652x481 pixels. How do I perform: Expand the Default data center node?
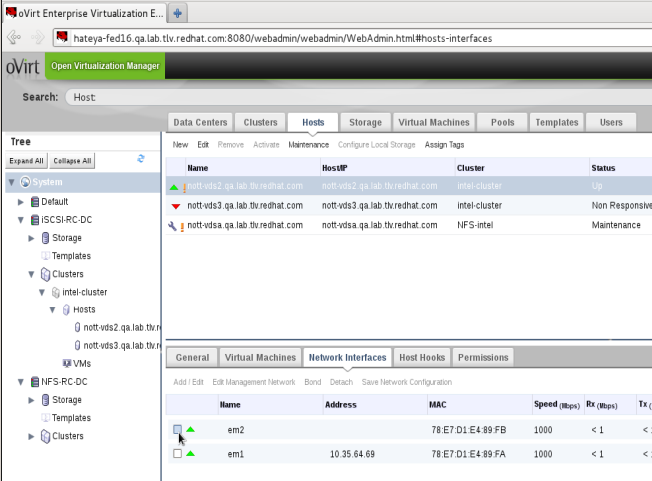point(21,202)
